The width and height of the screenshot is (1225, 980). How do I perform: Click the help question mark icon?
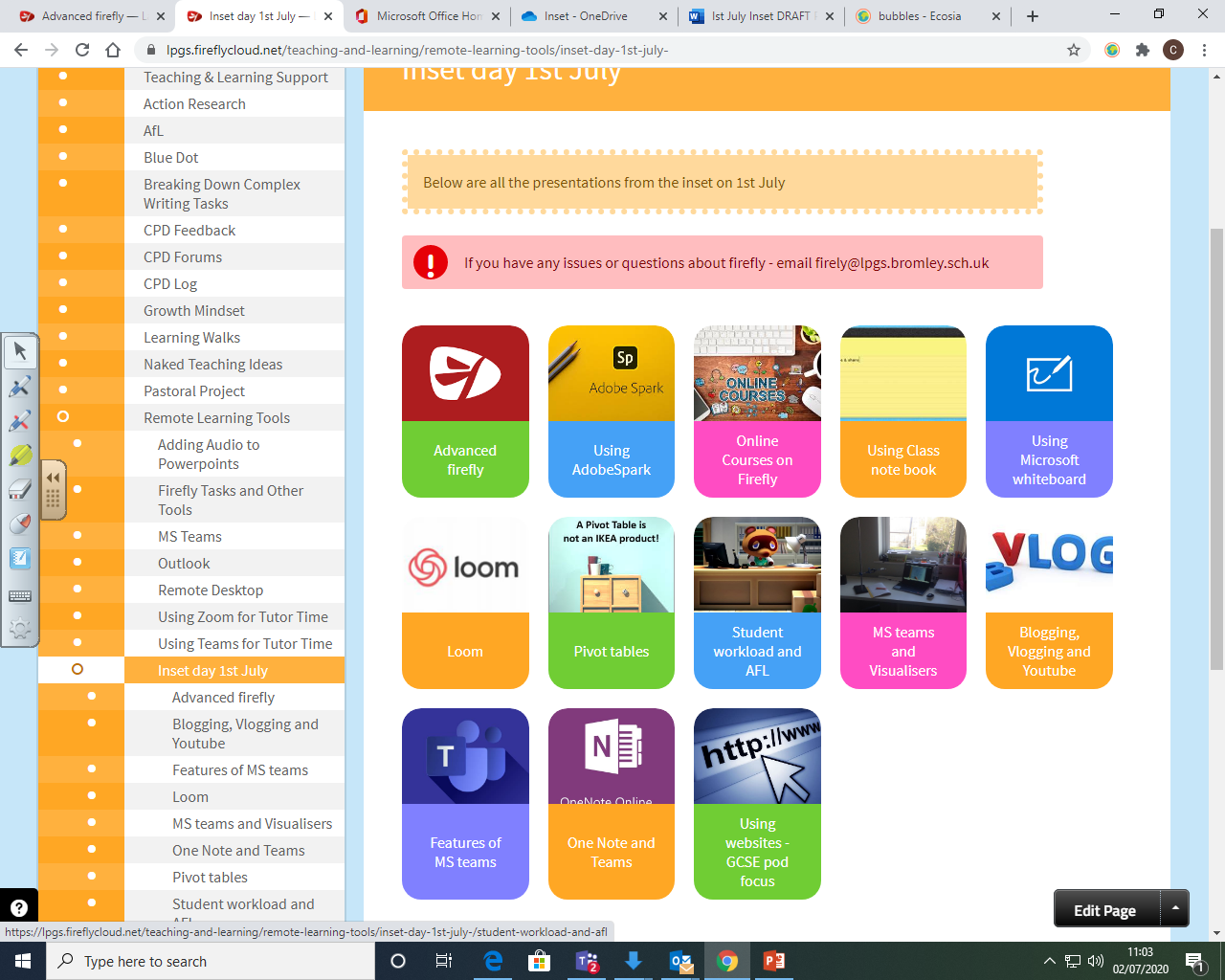pos(19,908)
